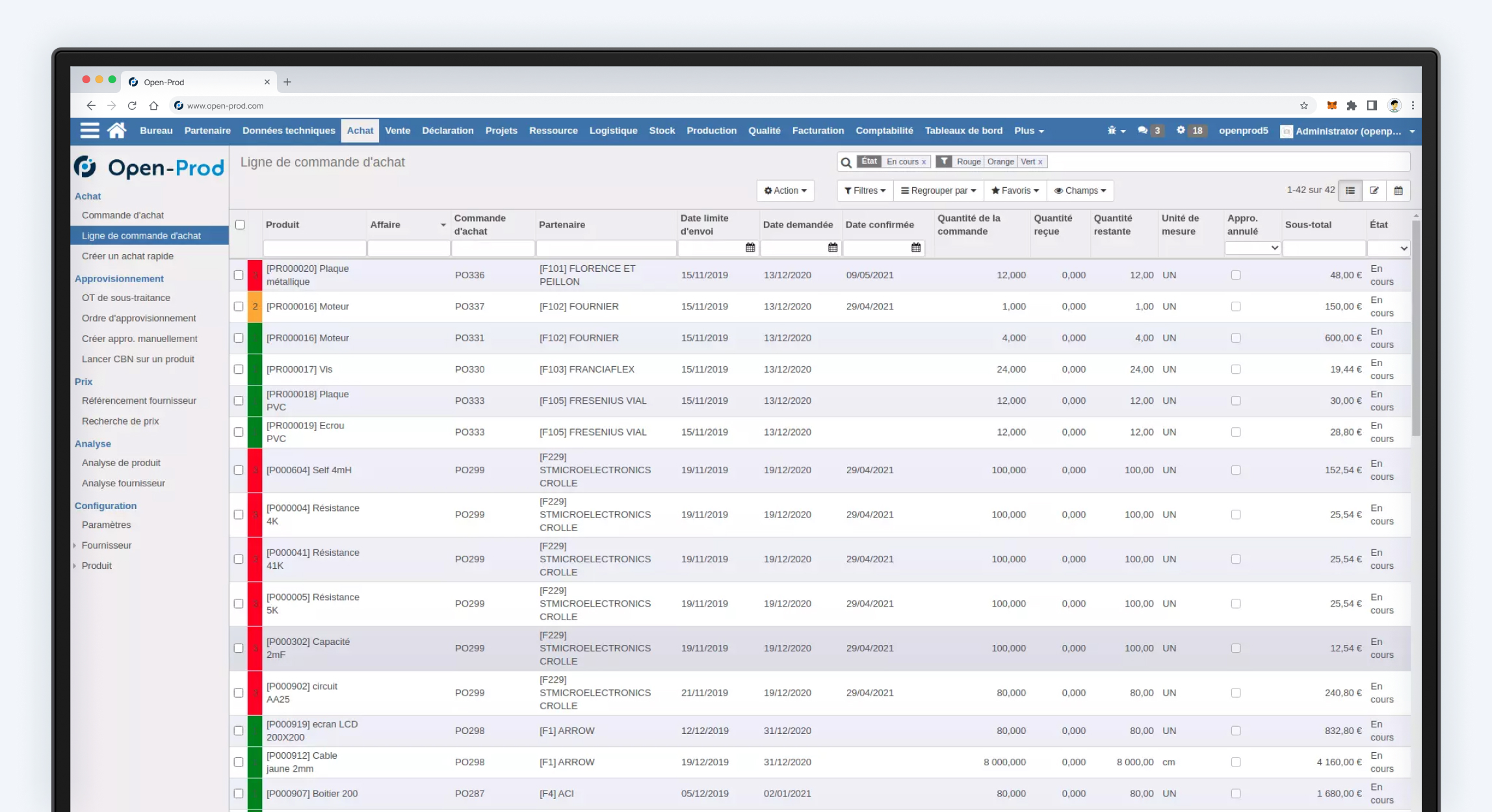Open the Facturation menu

pos(818,131)
